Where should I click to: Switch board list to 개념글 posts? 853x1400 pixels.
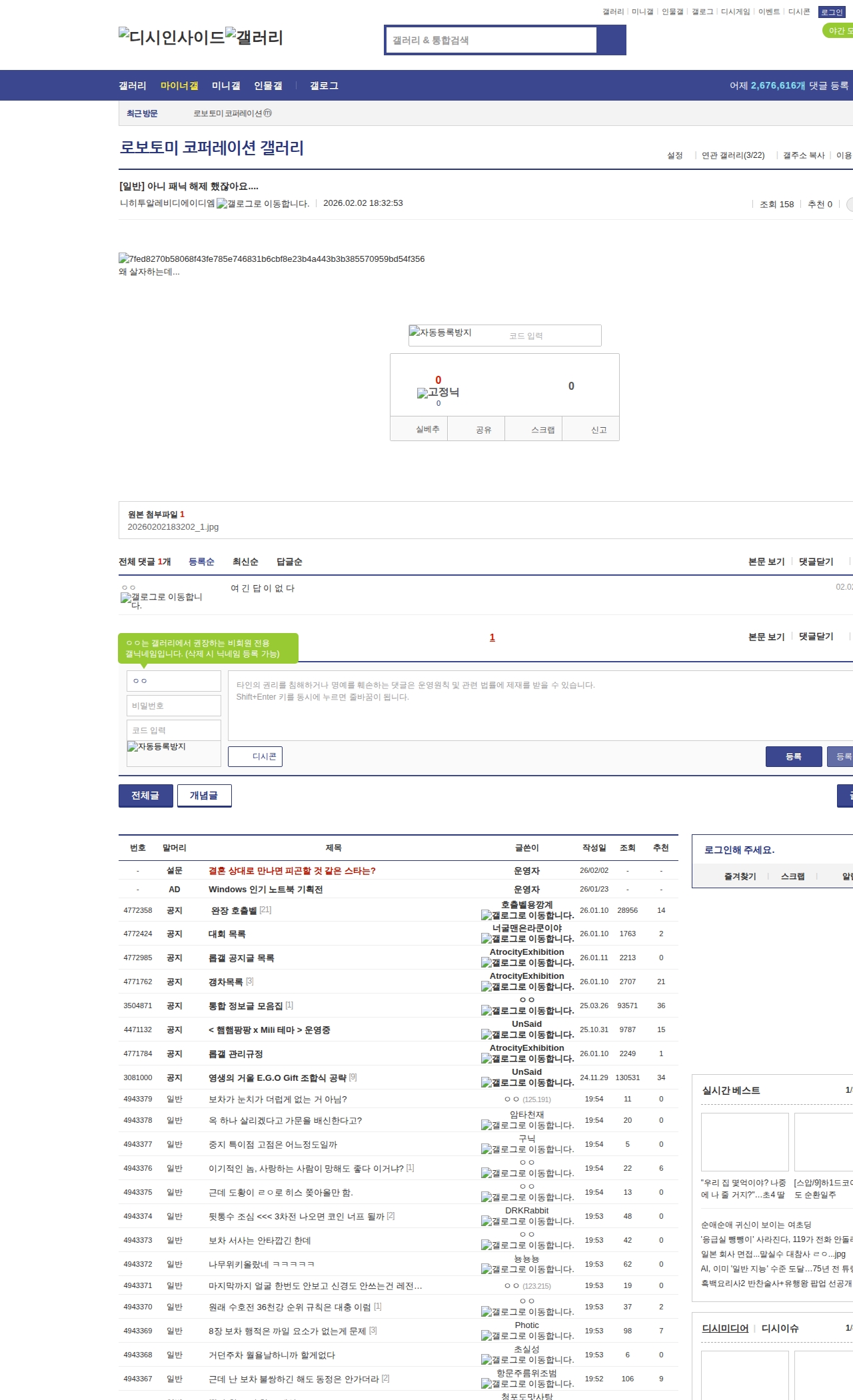[x=204, y=796]
